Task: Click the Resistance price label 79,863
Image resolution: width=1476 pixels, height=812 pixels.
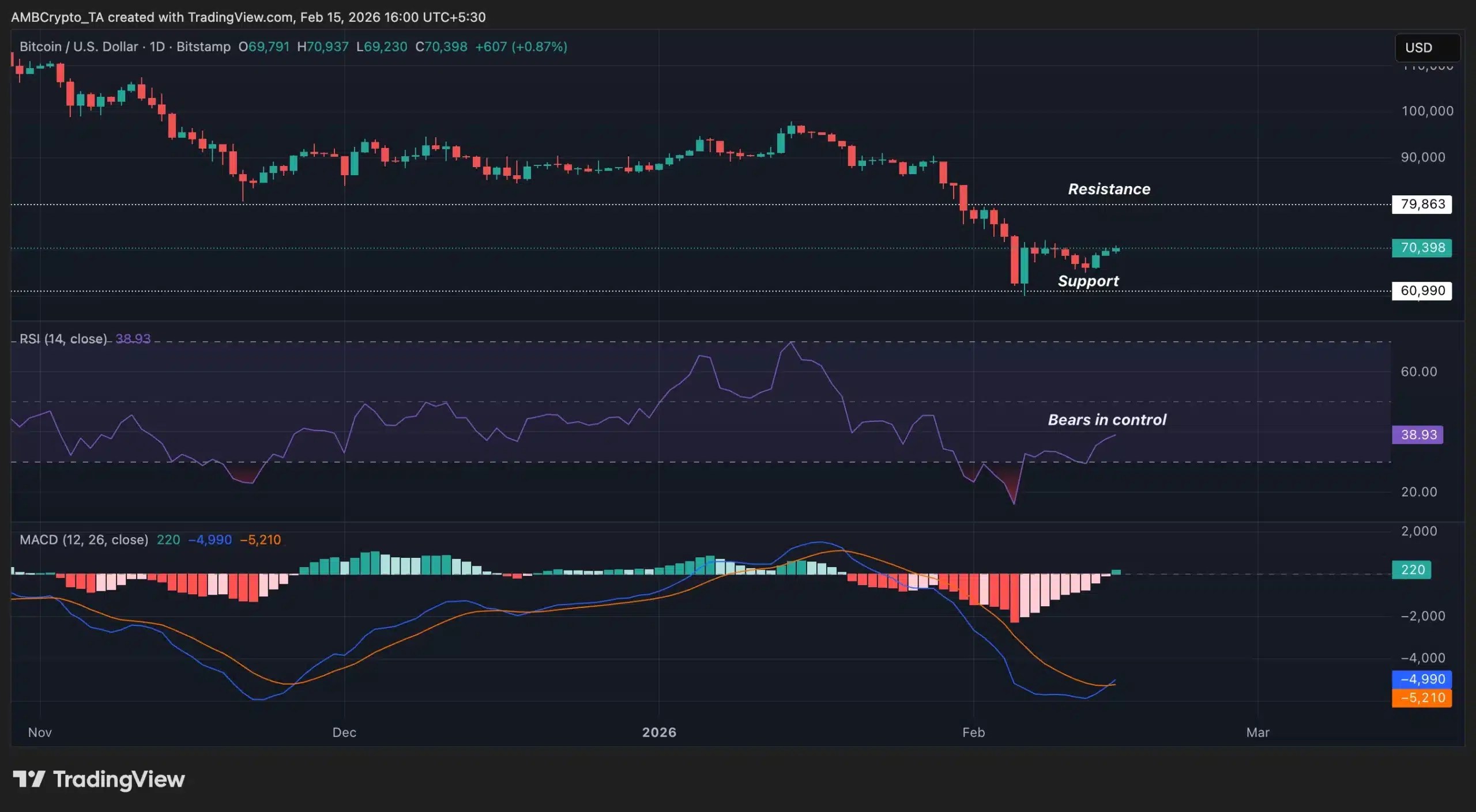Action: coord(1421,204)
